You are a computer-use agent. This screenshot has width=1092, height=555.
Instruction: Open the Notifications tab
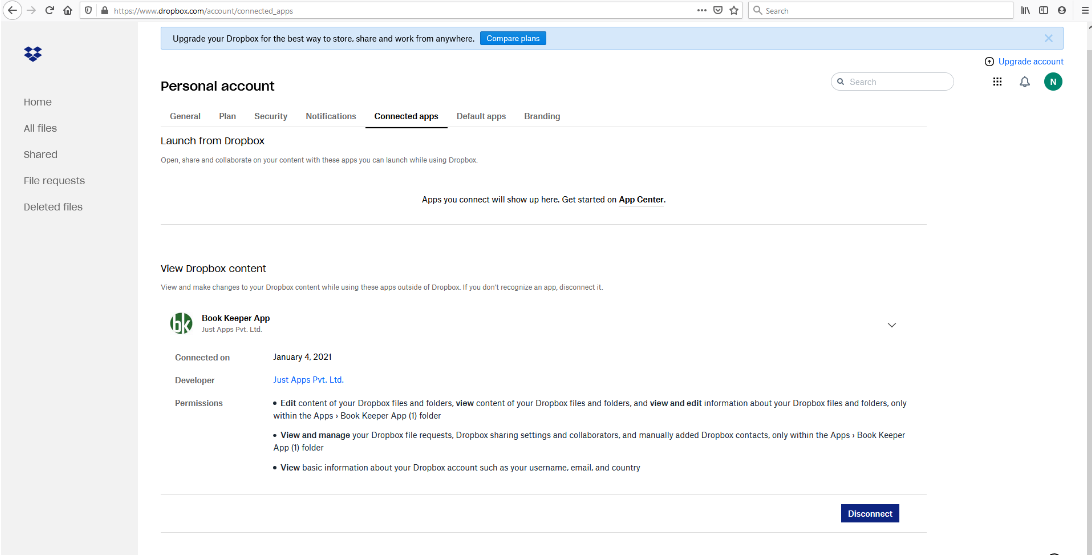[331, 116]
